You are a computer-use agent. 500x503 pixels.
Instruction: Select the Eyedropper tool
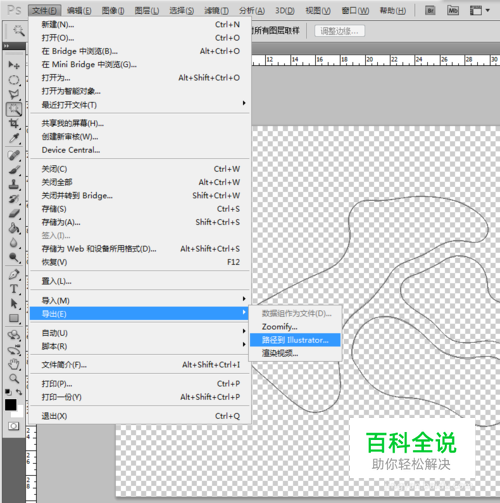(14, 138)
